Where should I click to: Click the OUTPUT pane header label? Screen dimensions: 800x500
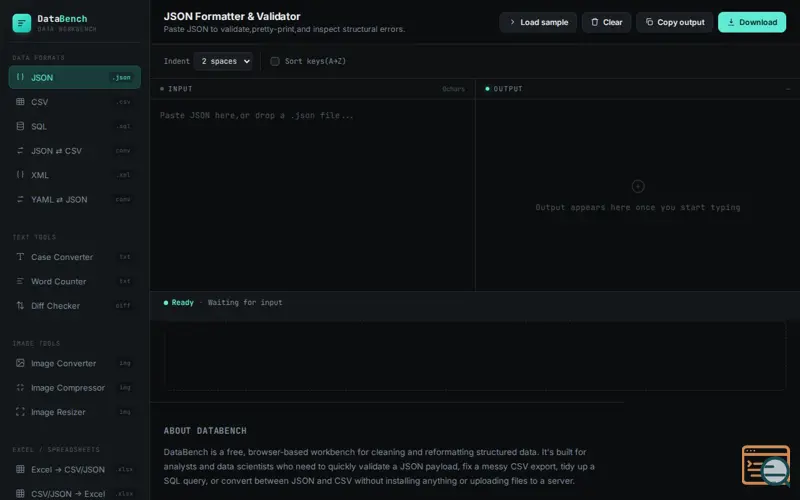(x=508, y=89)
